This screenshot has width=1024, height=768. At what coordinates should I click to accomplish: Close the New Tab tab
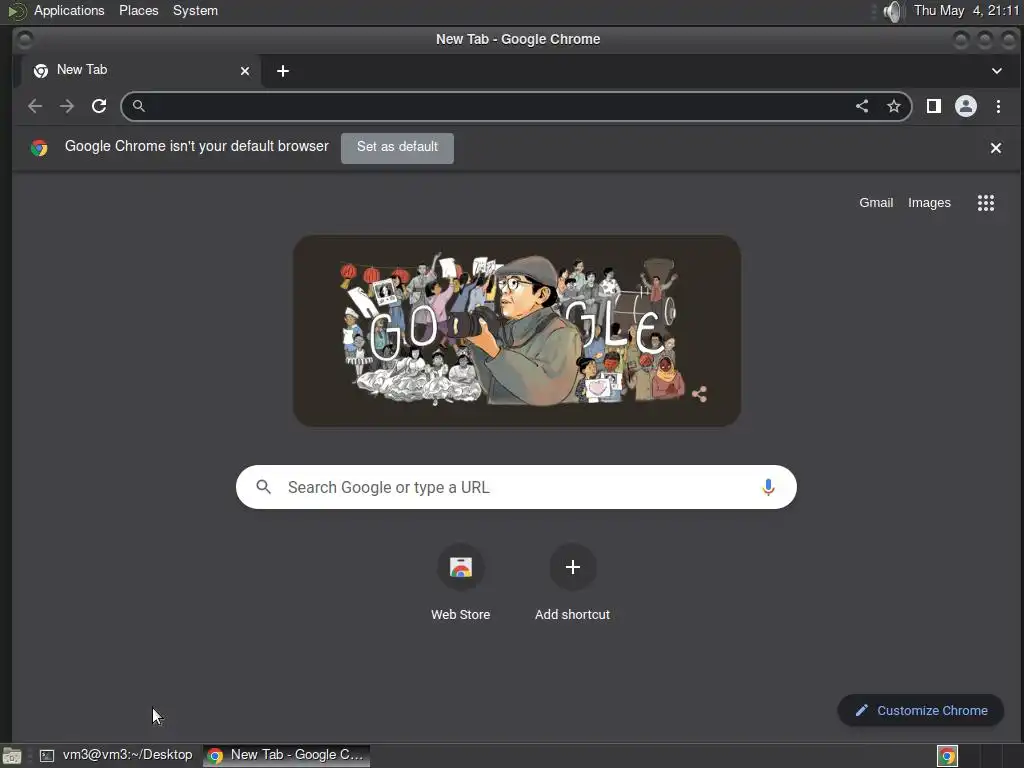pyautogui.click(x=245, y=71)
